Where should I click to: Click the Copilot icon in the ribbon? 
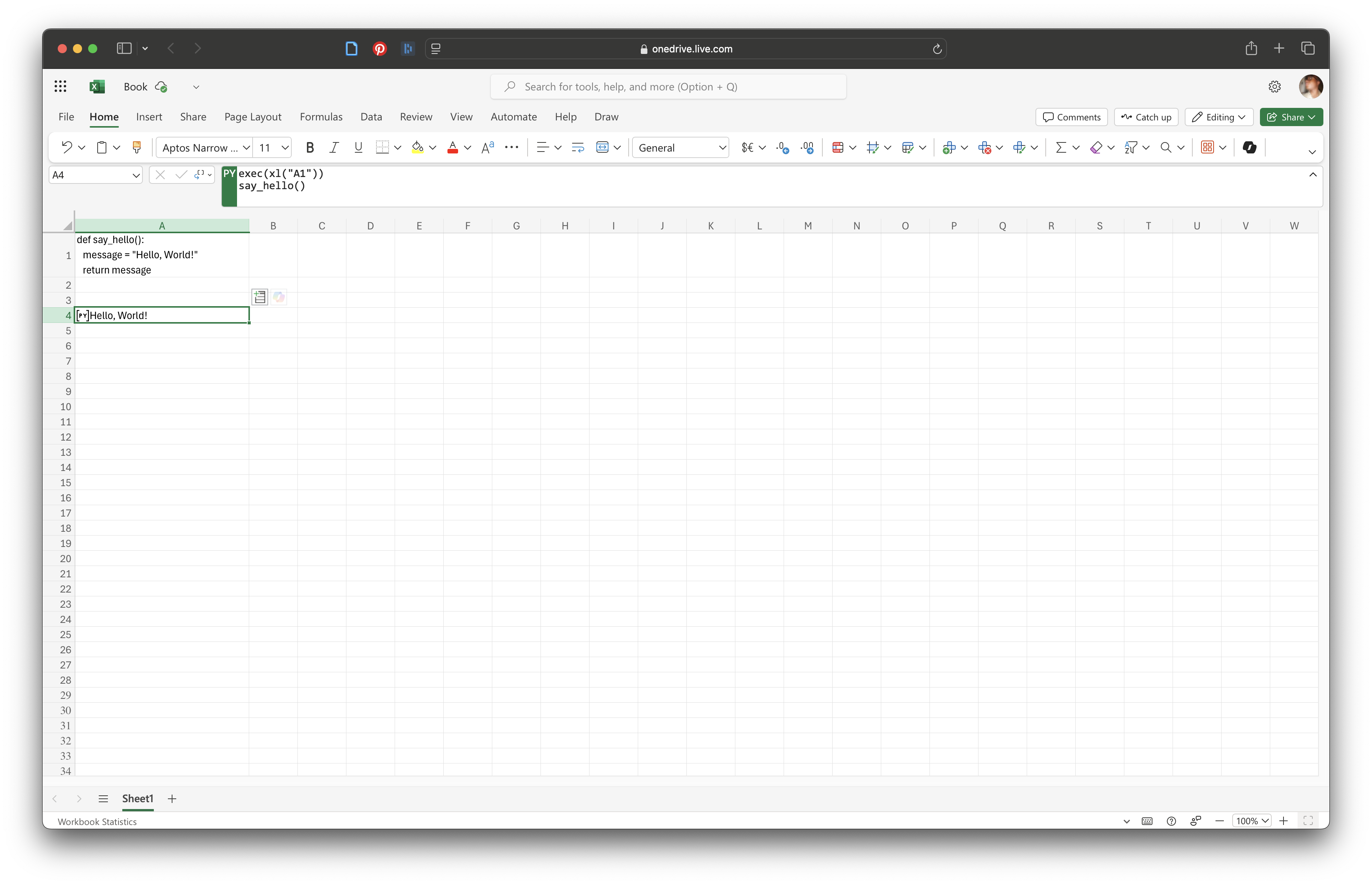(x=1249, y=148)
